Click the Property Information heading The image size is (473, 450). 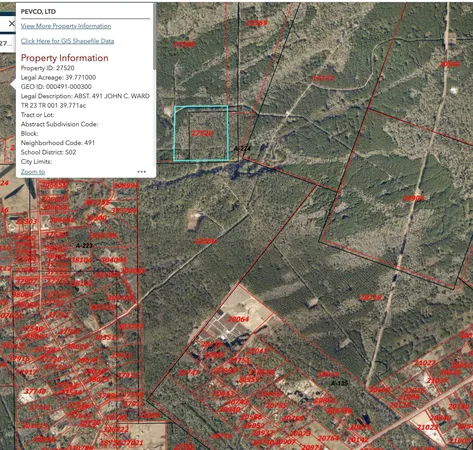65,58
